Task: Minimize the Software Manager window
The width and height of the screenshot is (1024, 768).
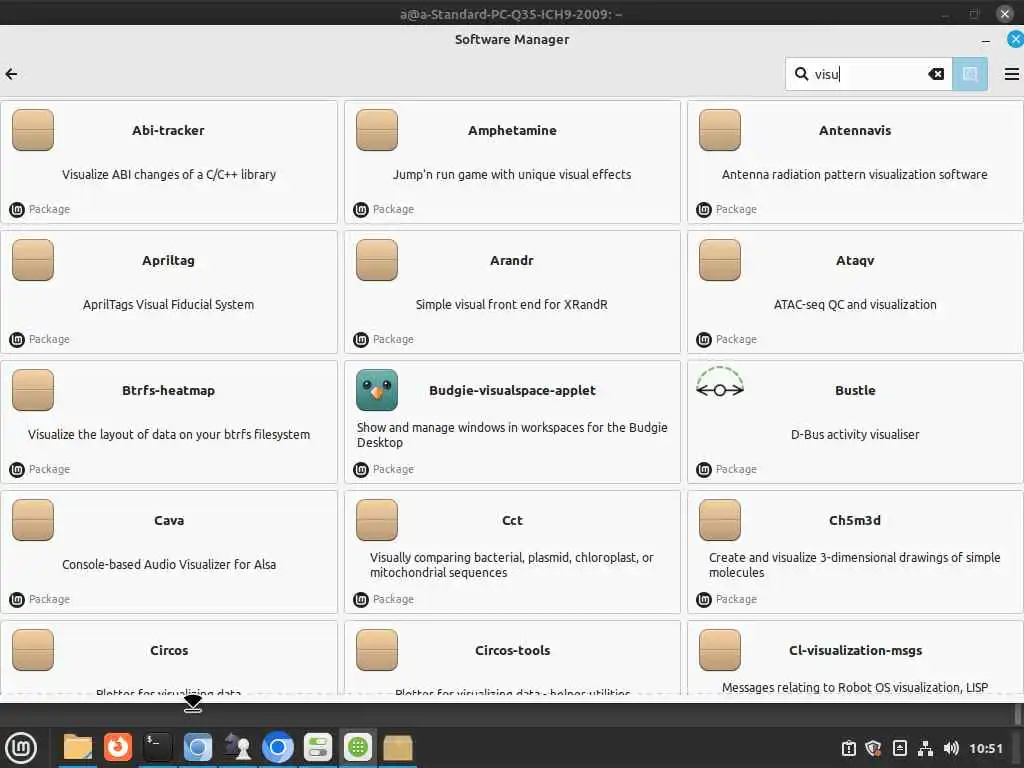Action: 985,40
